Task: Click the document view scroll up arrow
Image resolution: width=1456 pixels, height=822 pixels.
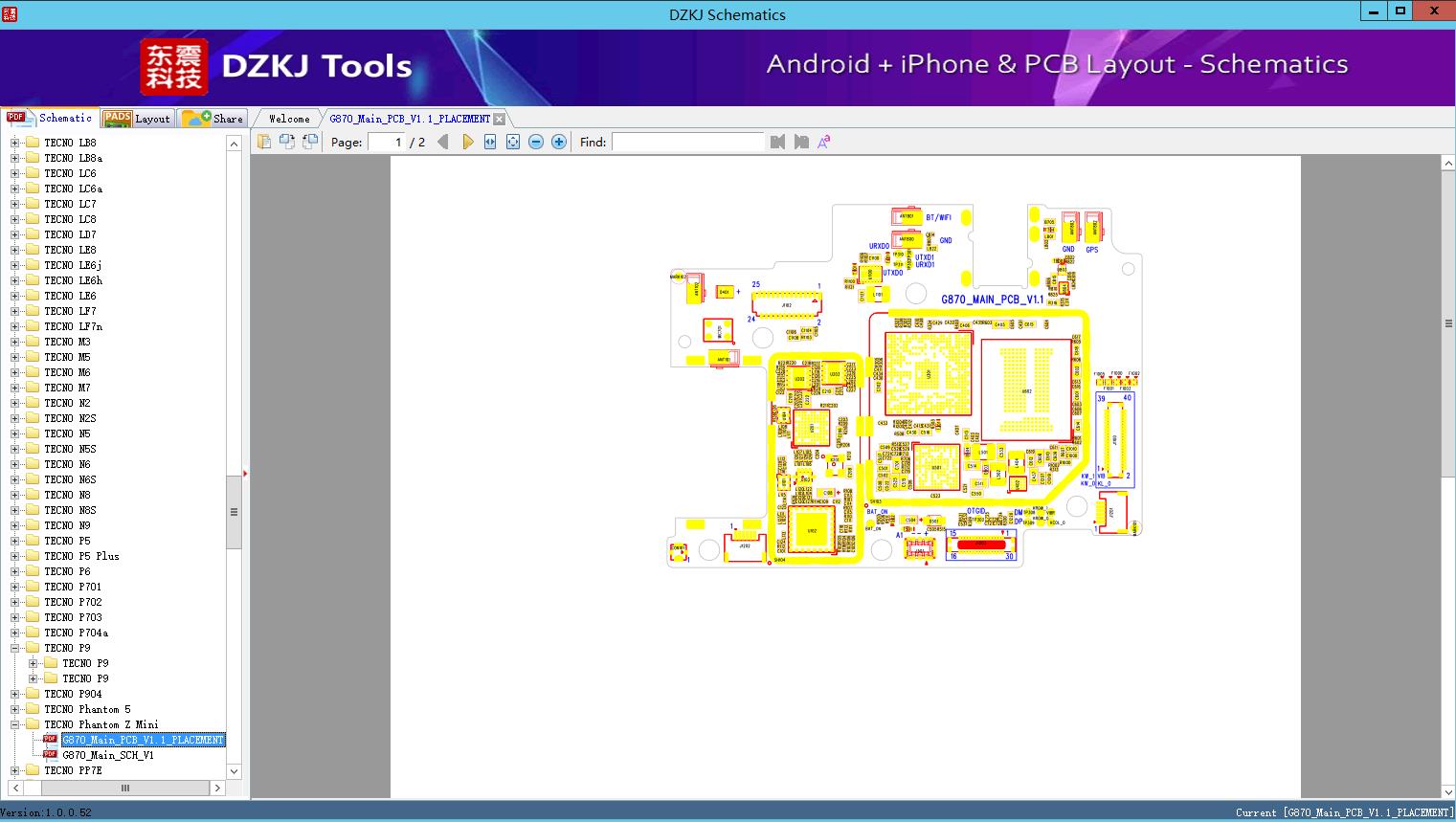Action: coord(1448,164)
